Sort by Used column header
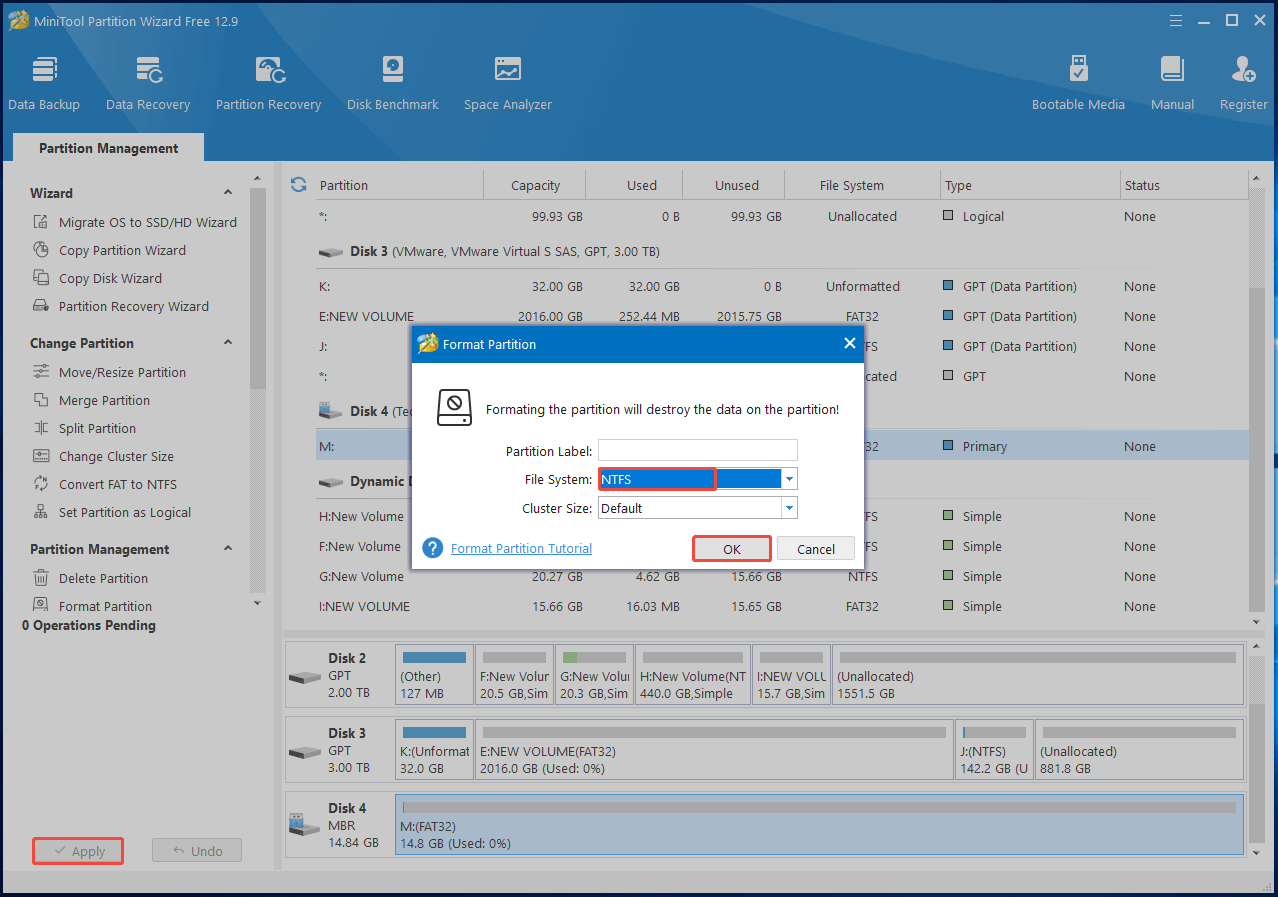The width and height of the screenshot is (1278, 897). pyautogui.click(x=635, y=185)
